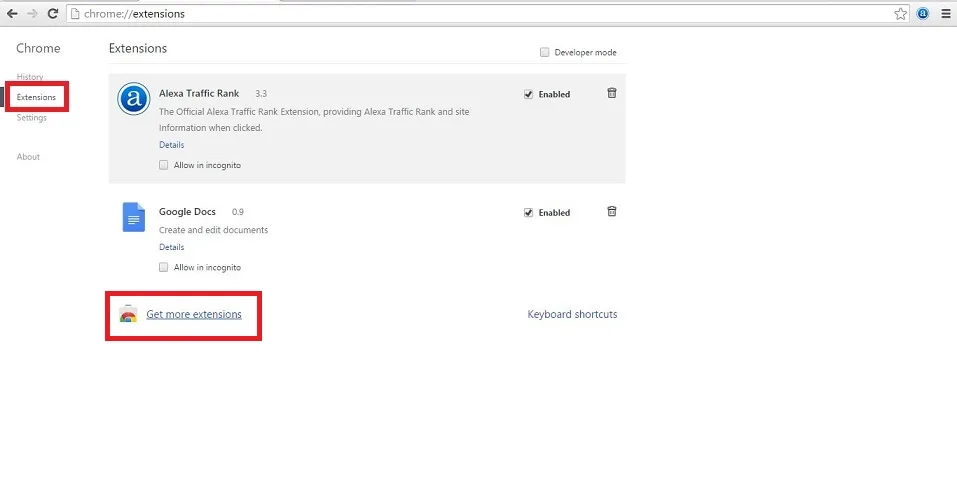The image size is (957, 493).
Task: Click the Google Docs document icon
Action: pos(134,217)
